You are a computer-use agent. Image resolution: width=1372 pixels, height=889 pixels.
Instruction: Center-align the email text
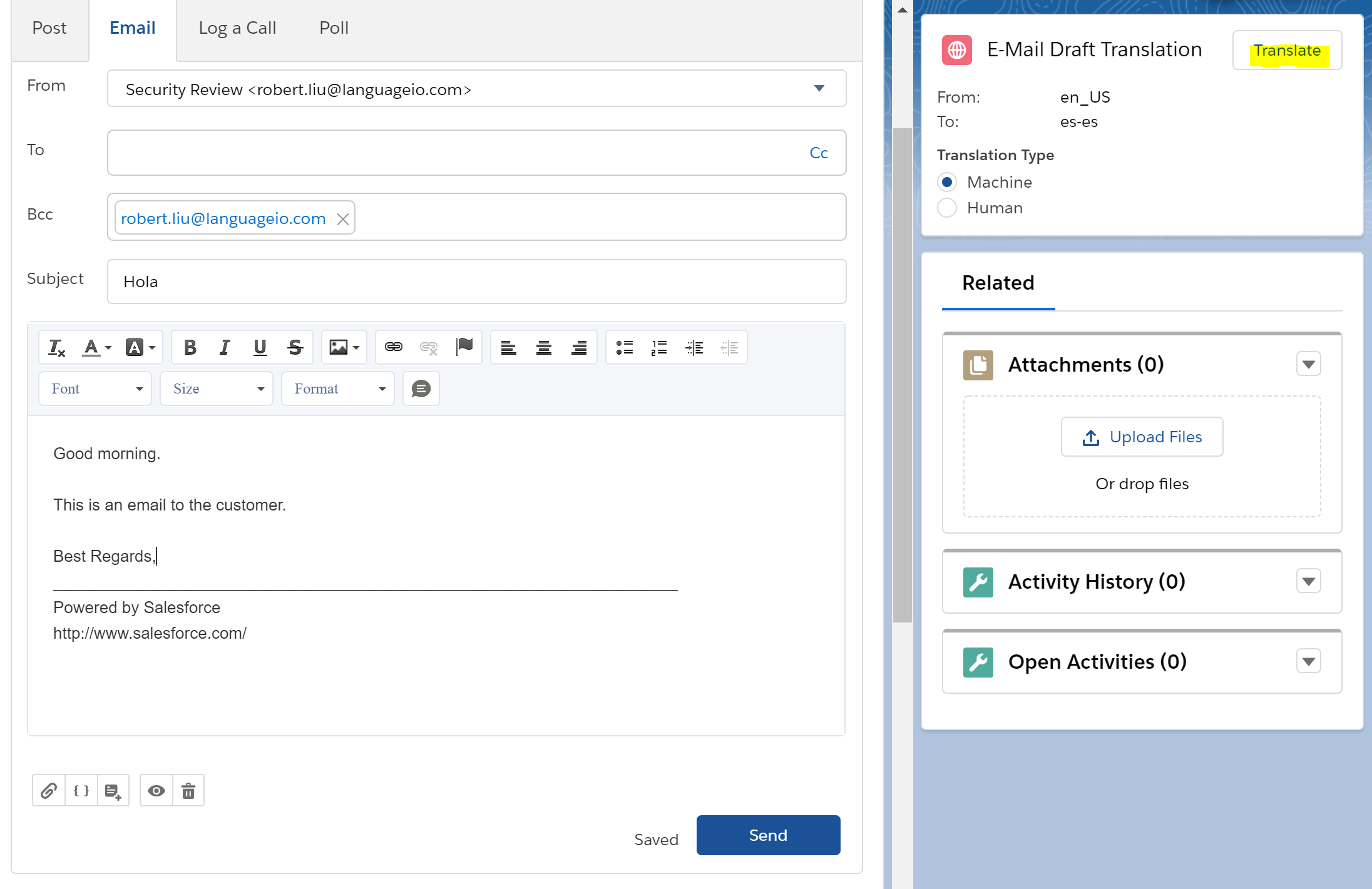pos(543,347)
